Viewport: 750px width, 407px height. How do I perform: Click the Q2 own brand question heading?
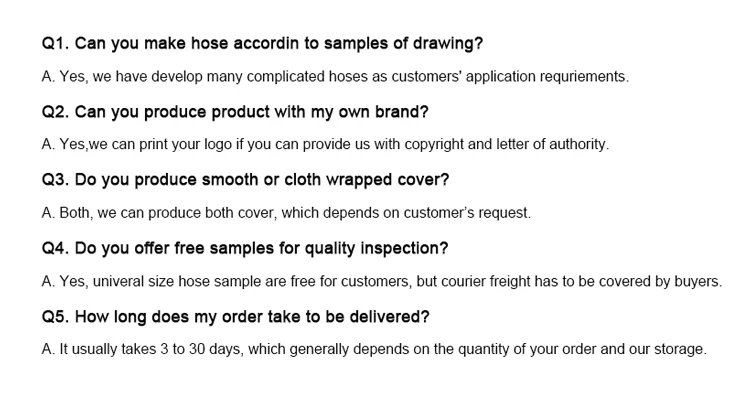[x=235, y=112]
